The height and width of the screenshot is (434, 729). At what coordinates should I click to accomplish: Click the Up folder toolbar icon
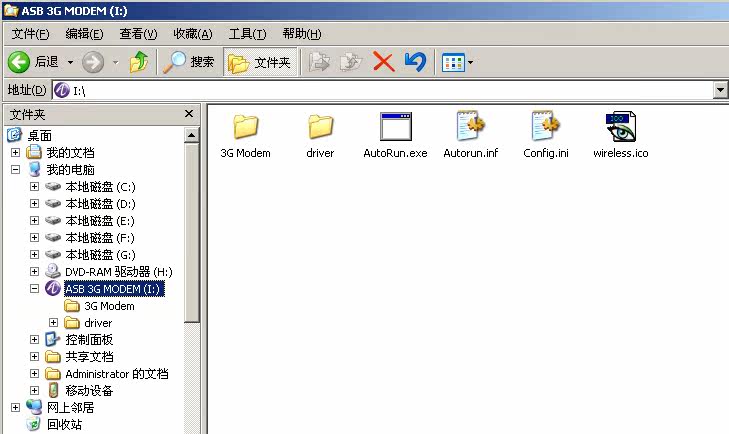pos(139,62)
